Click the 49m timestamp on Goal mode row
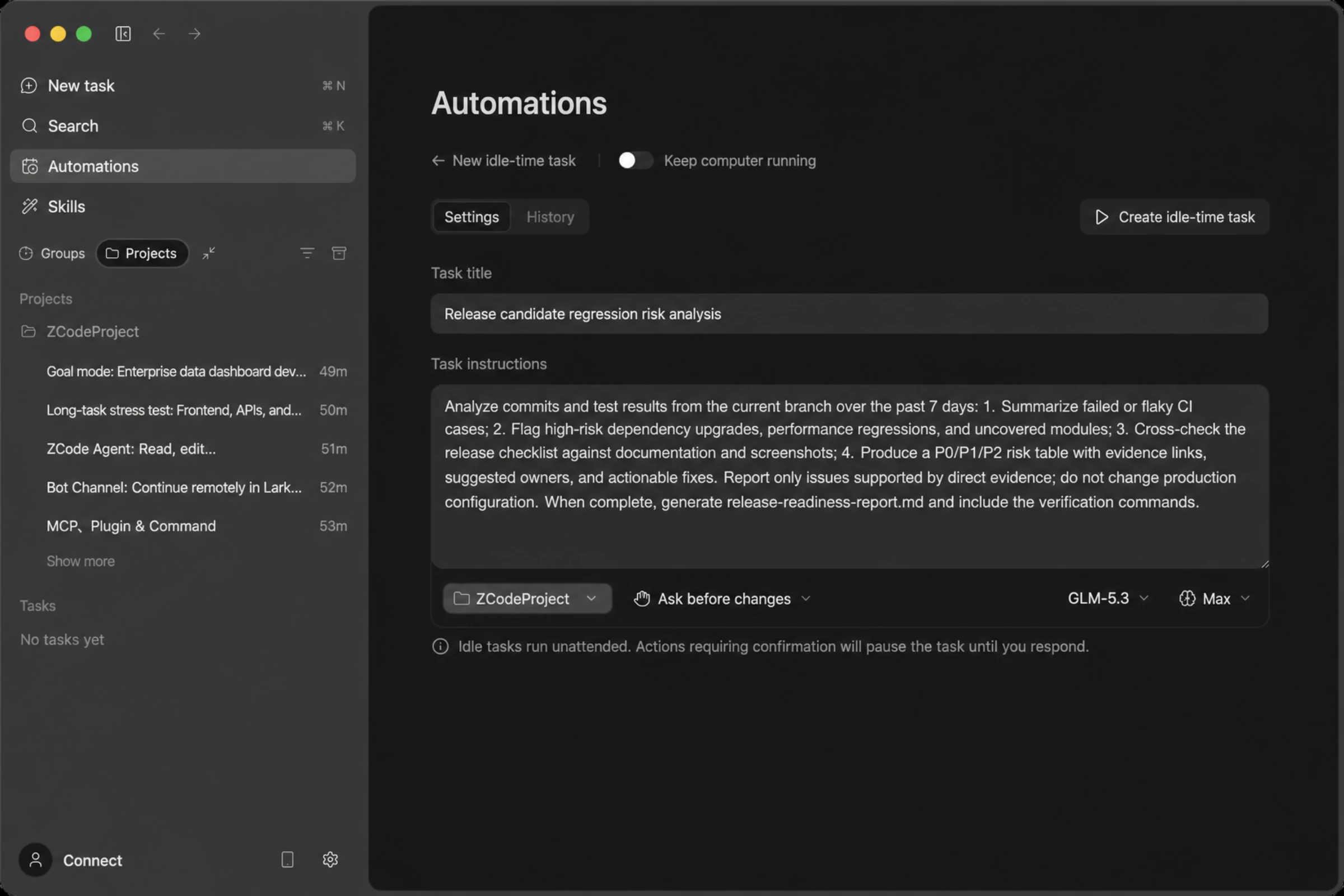 click(333, 371)
